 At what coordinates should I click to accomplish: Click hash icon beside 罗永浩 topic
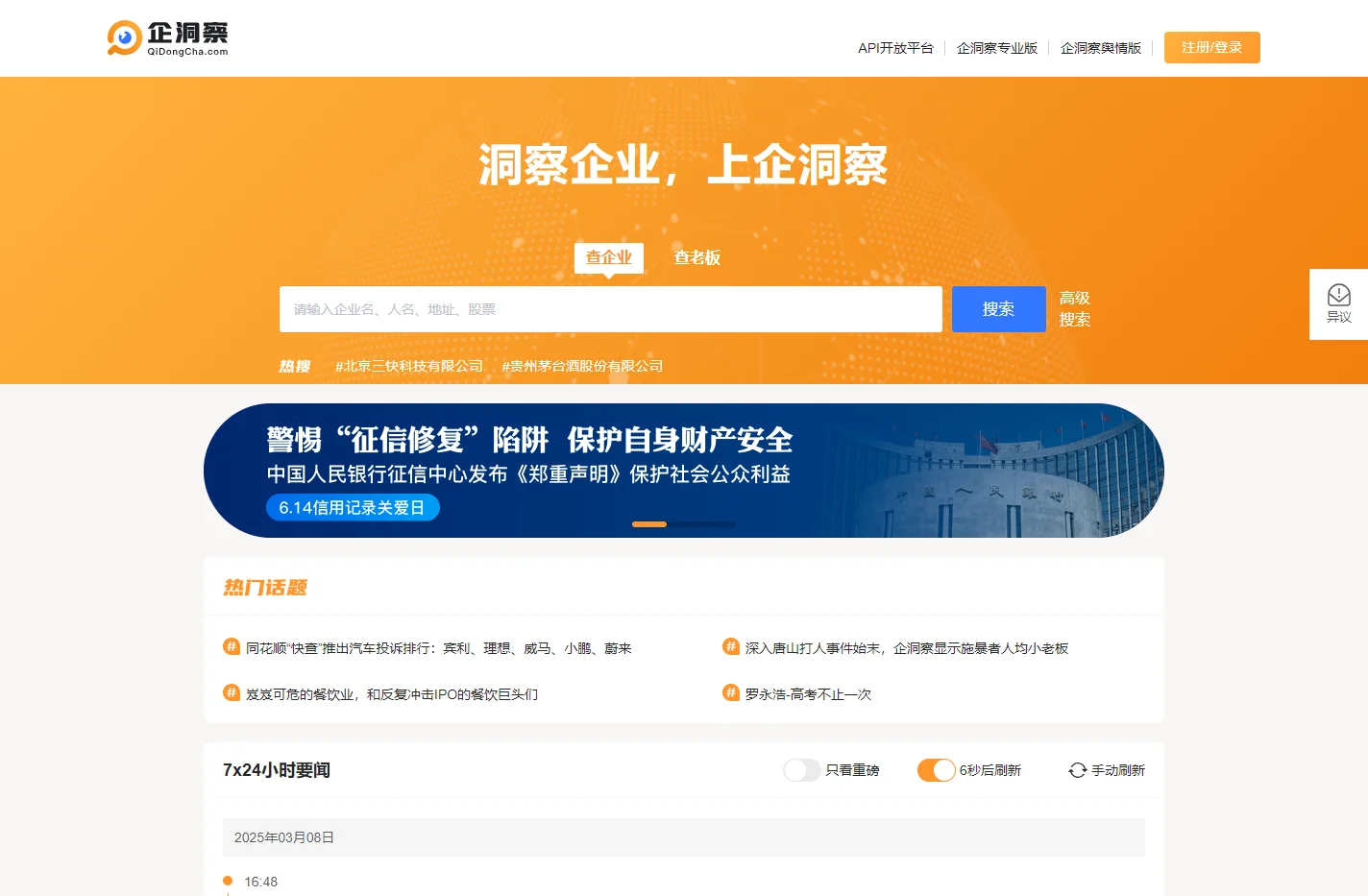731,692
